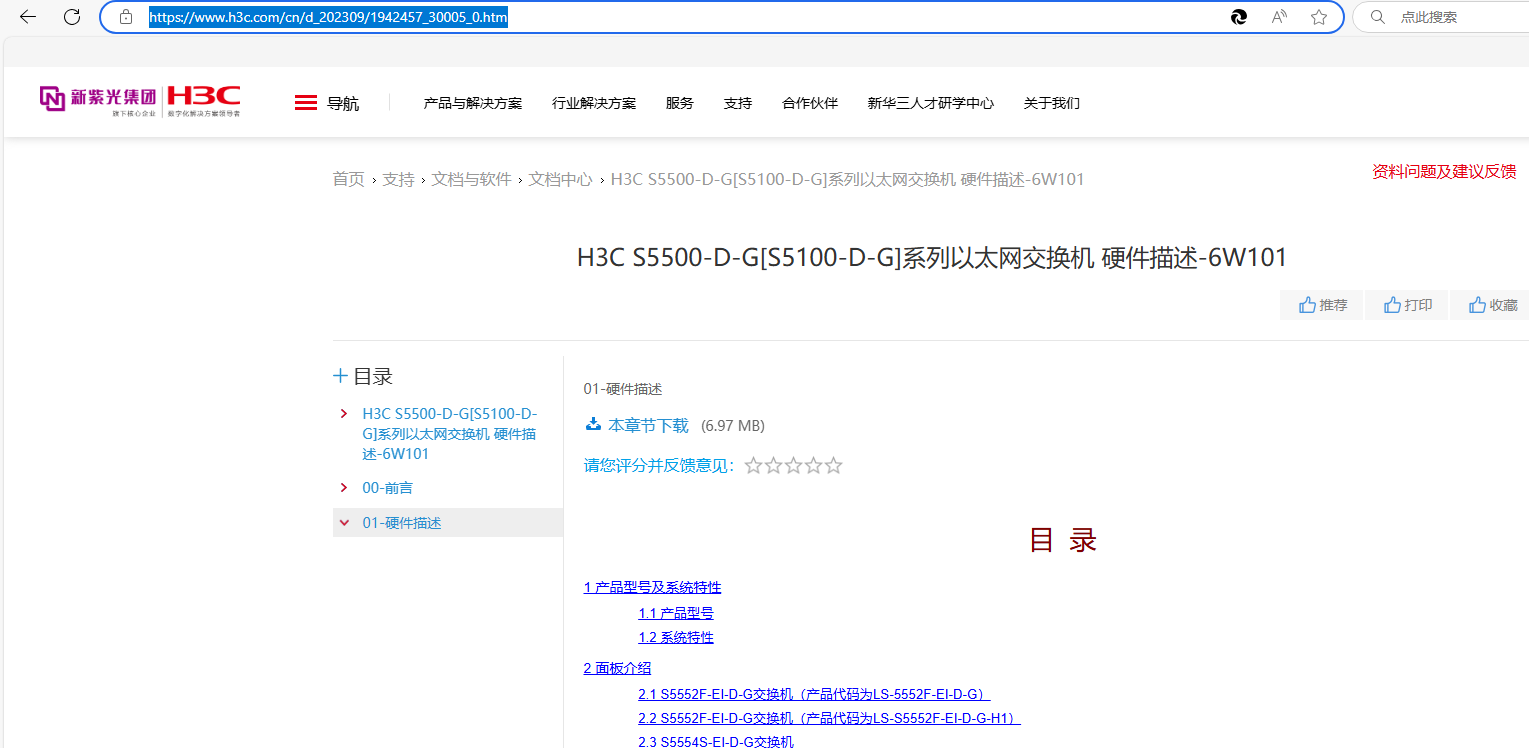Rate the document five stars

click(834, 466)
